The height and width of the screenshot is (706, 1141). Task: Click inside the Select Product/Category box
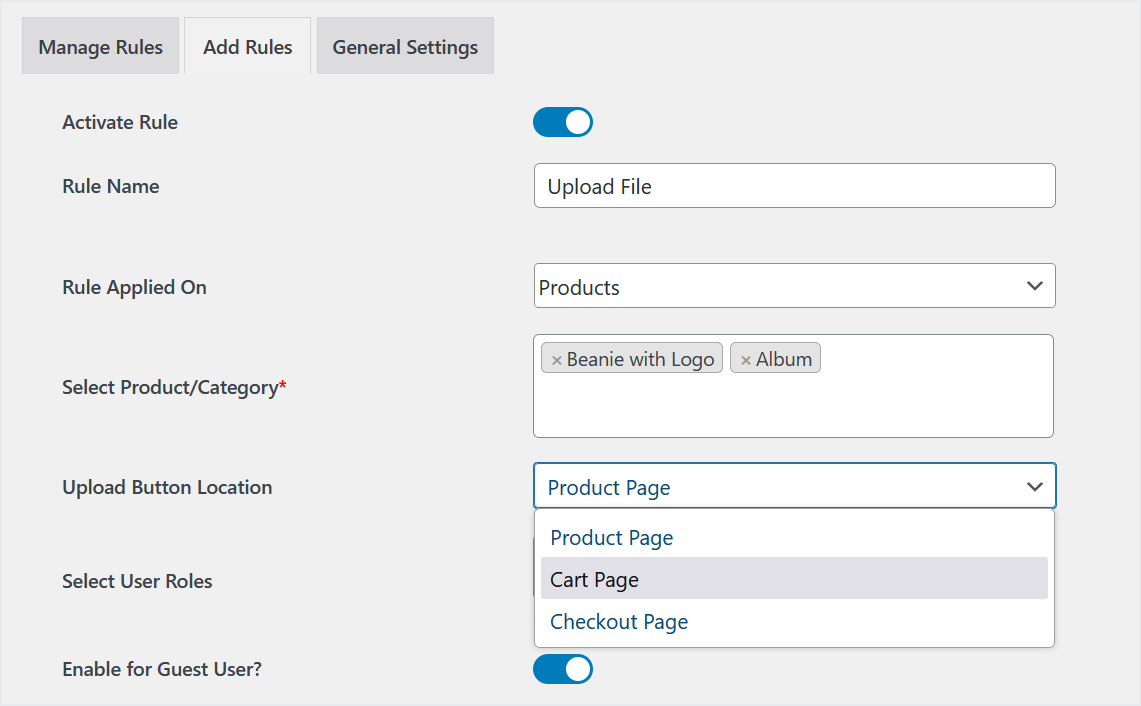(793, 386)
